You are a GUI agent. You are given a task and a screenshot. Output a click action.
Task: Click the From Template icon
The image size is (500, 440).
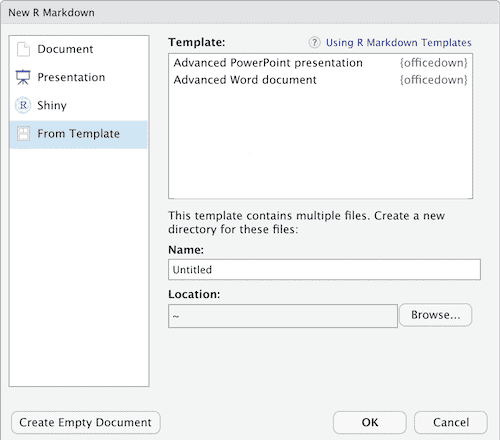click(23, 134)
